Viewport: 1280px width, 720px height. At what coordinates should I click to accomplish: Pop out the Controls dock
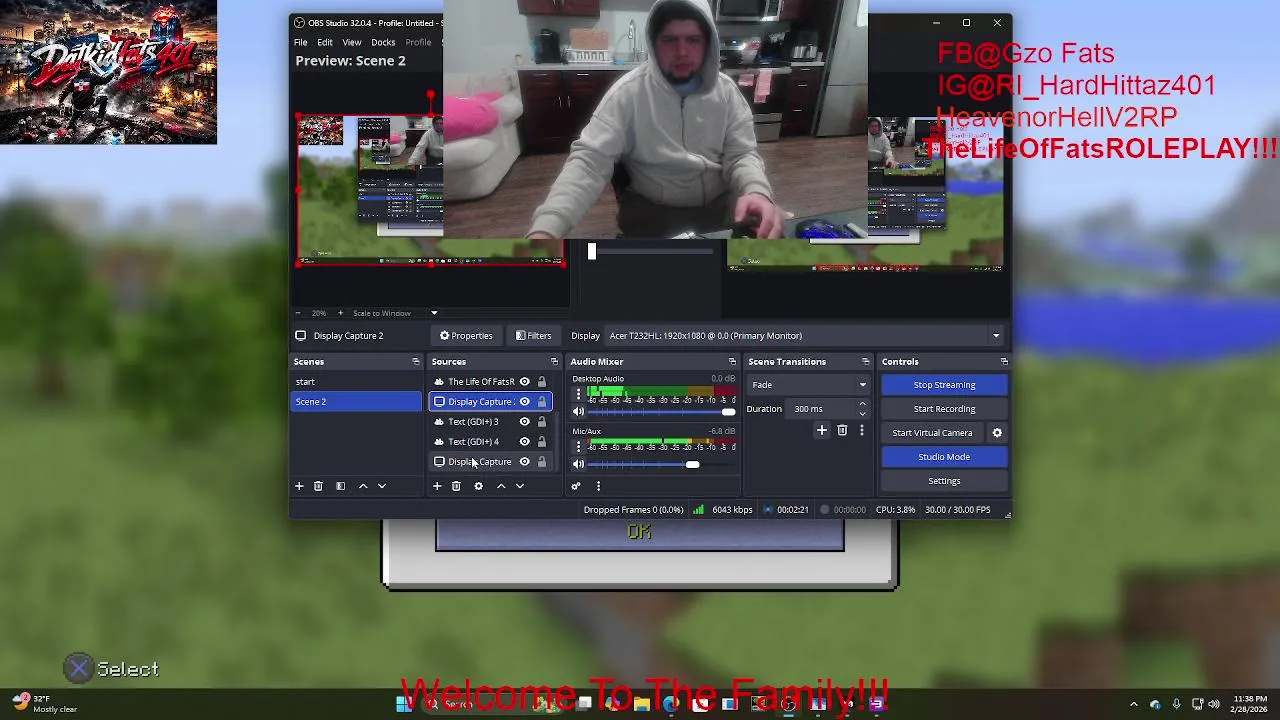click(x=1004, y=362)
